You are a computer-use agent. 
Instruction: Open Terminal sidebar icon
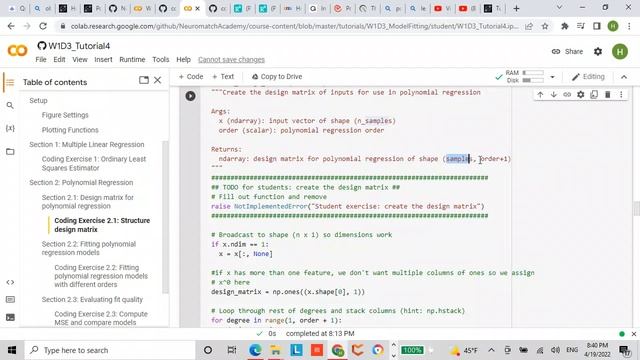pyautogui.click(x=10, y=317)
